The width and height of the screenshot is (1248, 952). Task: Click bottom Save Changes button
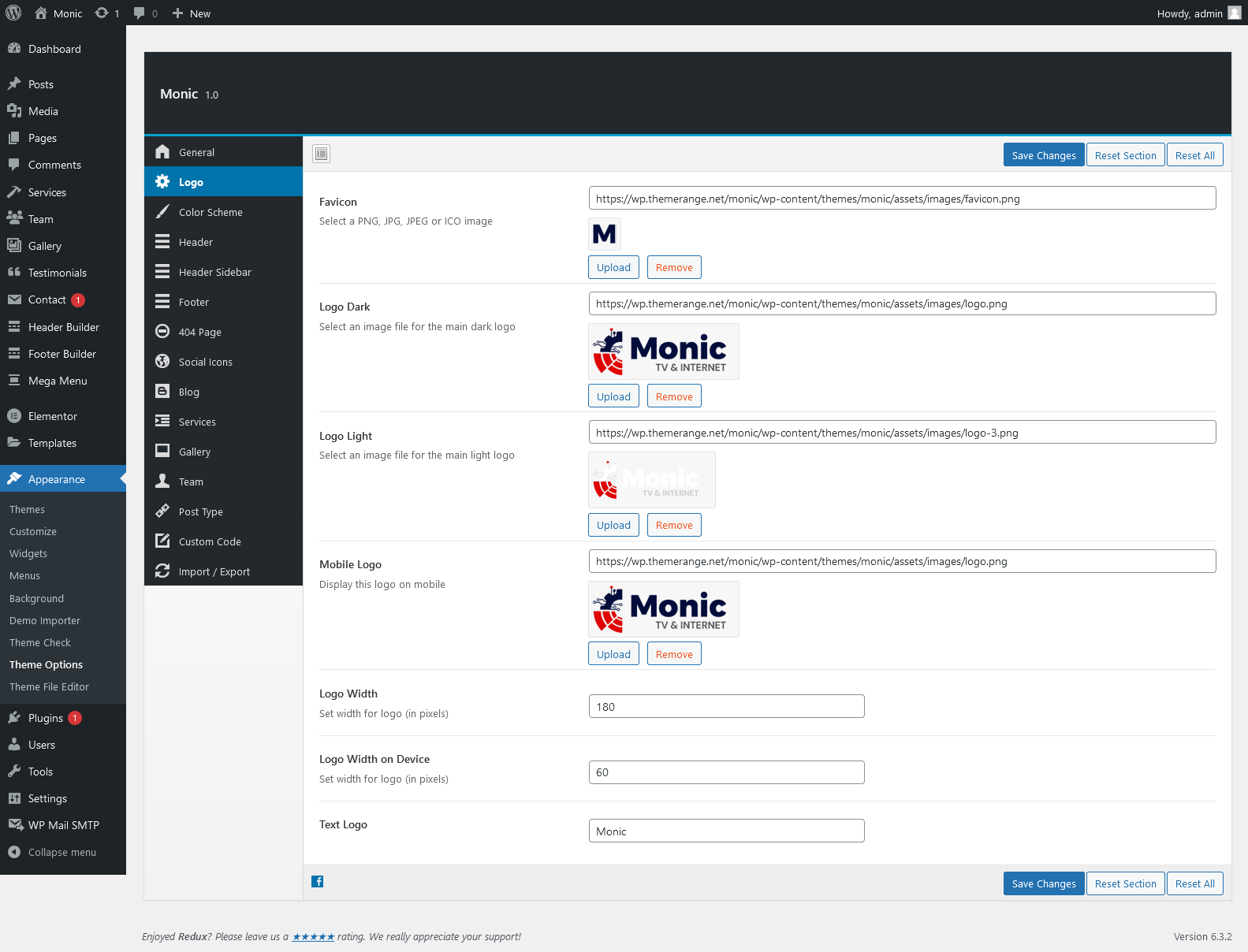[x=1044, y=883]
